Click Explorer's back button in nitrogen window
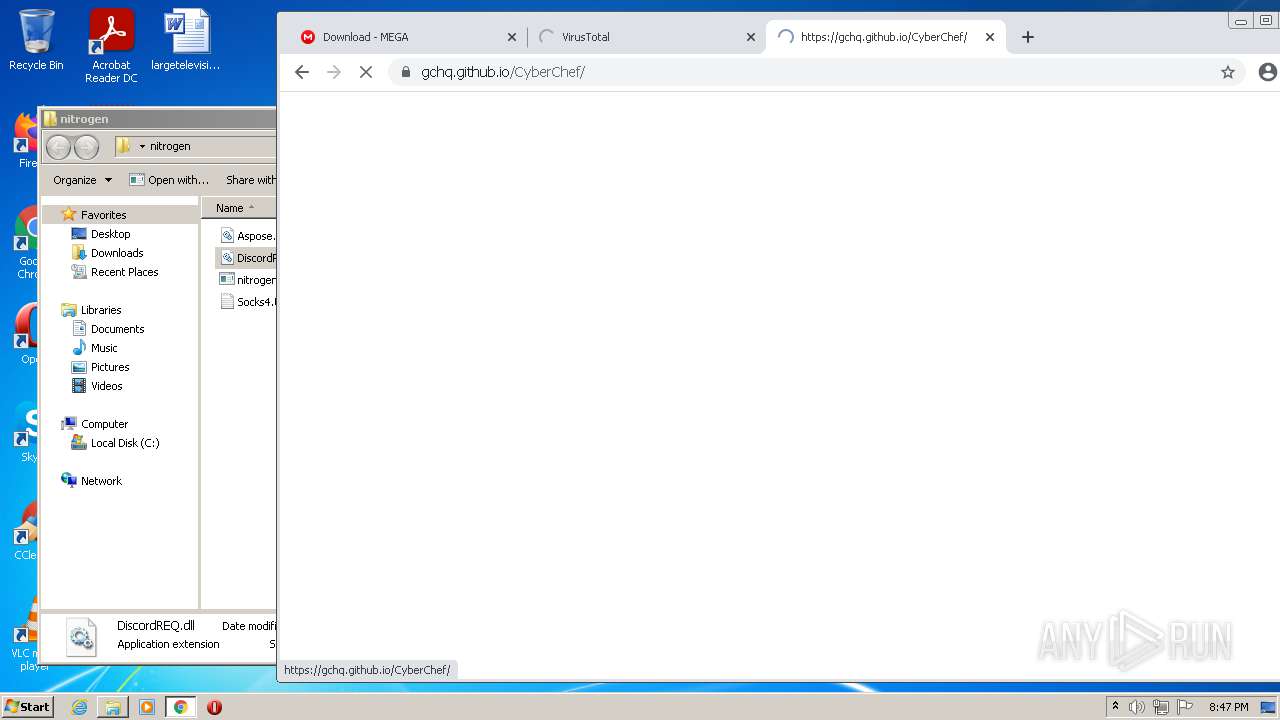Viewport: 1280px width, 720px height. pyautogui.click(x=58, y=147)
